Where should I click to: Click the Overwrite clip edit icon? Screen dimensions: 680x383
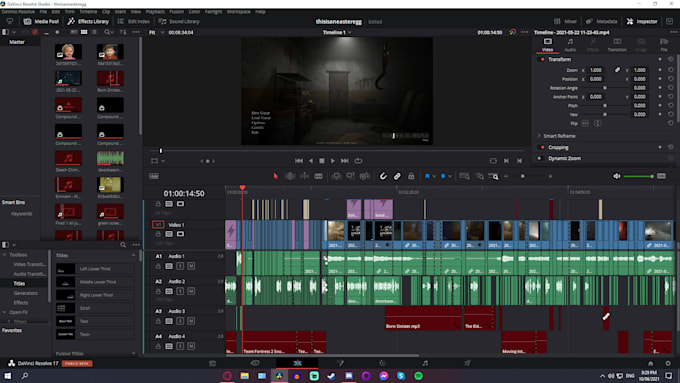pyautogui.click(x=350, y=176)
